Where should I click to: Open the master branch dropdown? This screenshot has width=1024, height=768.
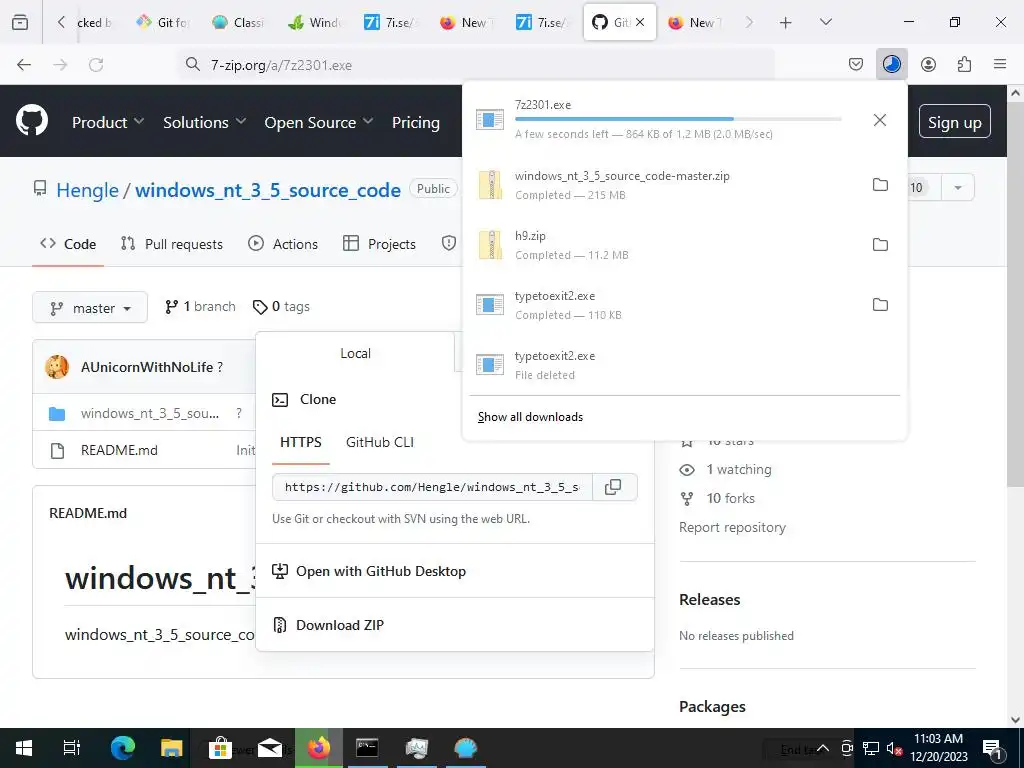90,308
